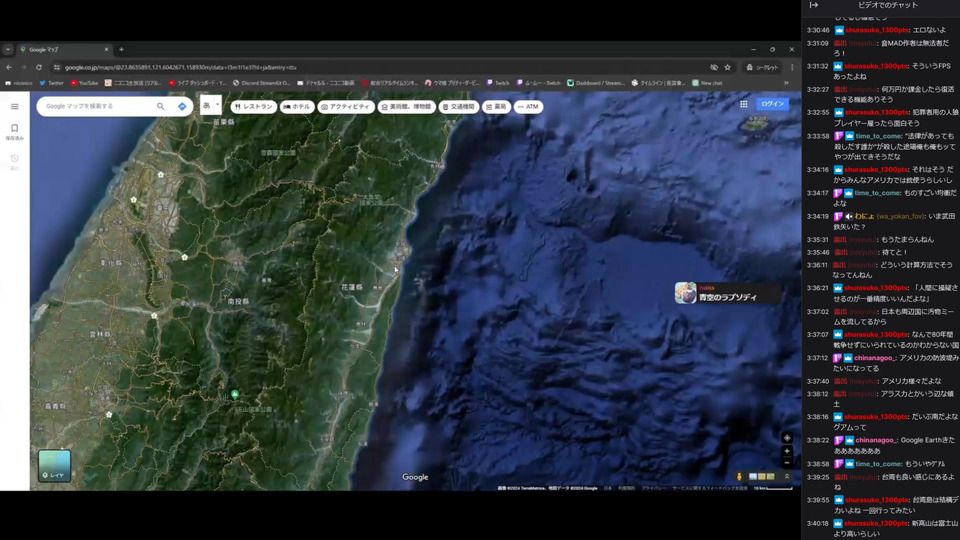
Task: Open the niconico bookmark
Action: (18, 83)
